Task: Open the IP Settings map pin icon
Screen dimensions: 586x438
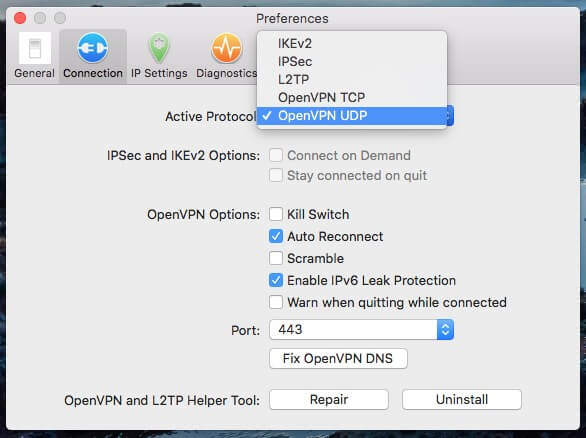Action: [x=159, y=48]
